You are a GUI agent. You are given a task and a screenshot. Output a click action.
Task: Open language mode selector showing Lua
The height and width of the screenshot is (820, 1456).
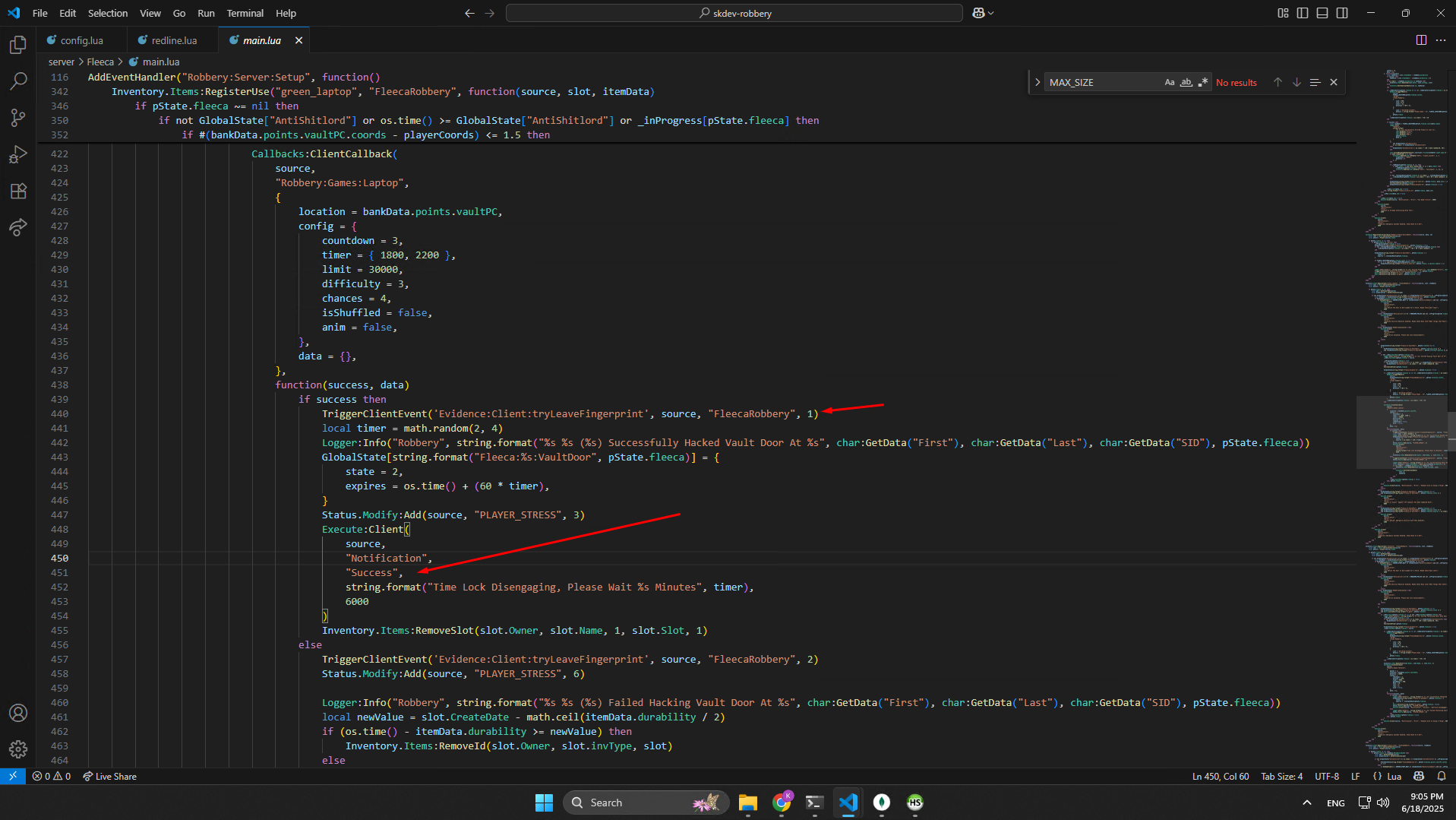(1394, 776)
